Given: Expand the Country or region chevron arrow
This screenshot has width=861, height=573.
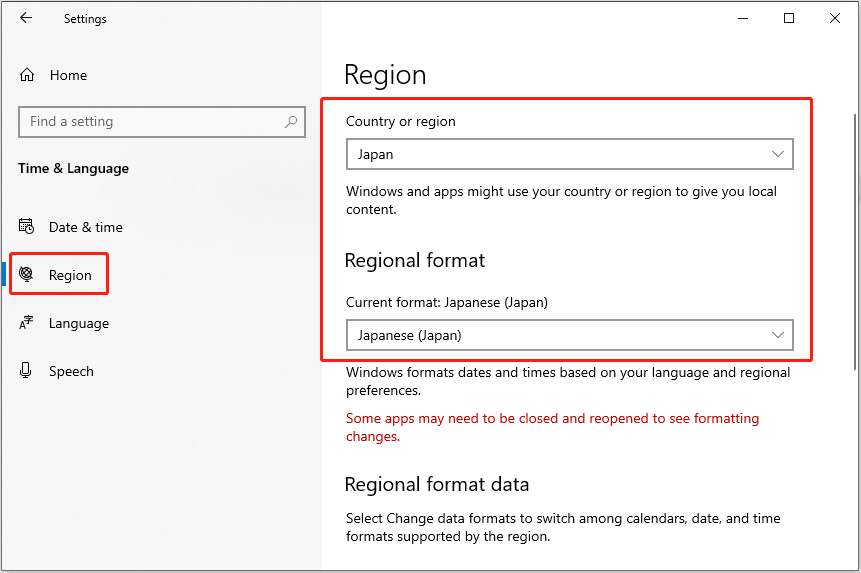Looking at the screenshot, I should click(778, 155).
